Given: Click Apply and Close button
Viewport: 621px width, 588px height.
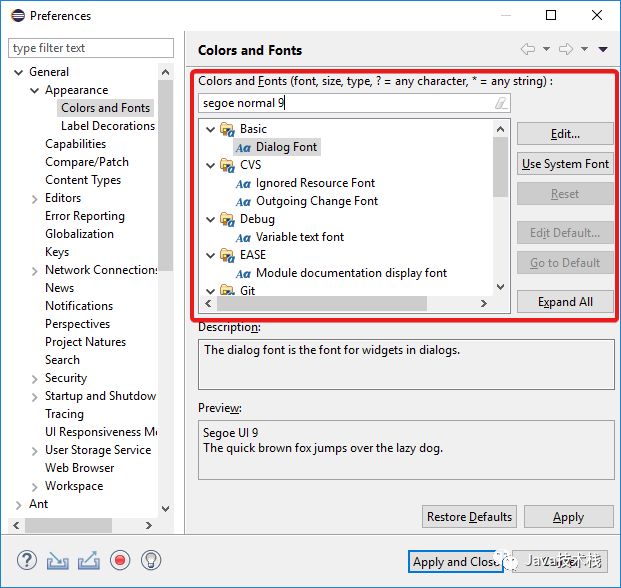Looking at the screenshot, I should 456,561.
